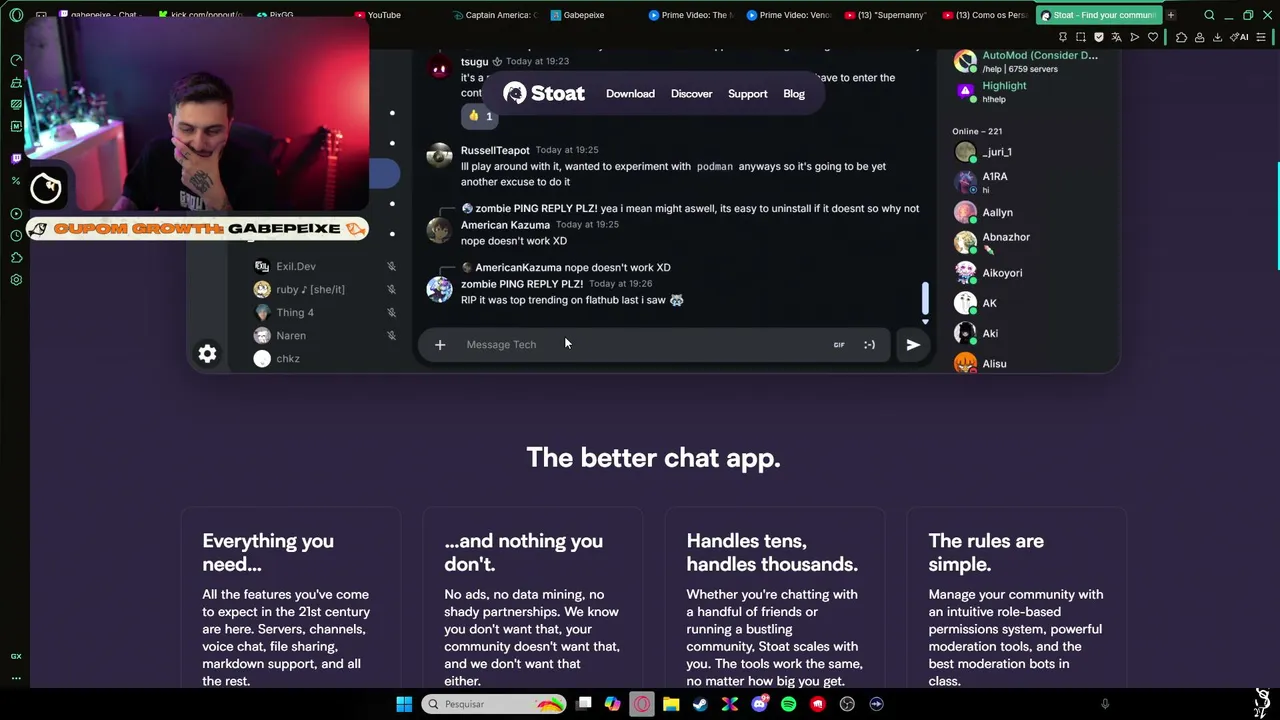Image resolution: width=1280 pixels, height=720 pixels.
Task: Open Steam from the taskbar
Action: [x=700, y=704]
